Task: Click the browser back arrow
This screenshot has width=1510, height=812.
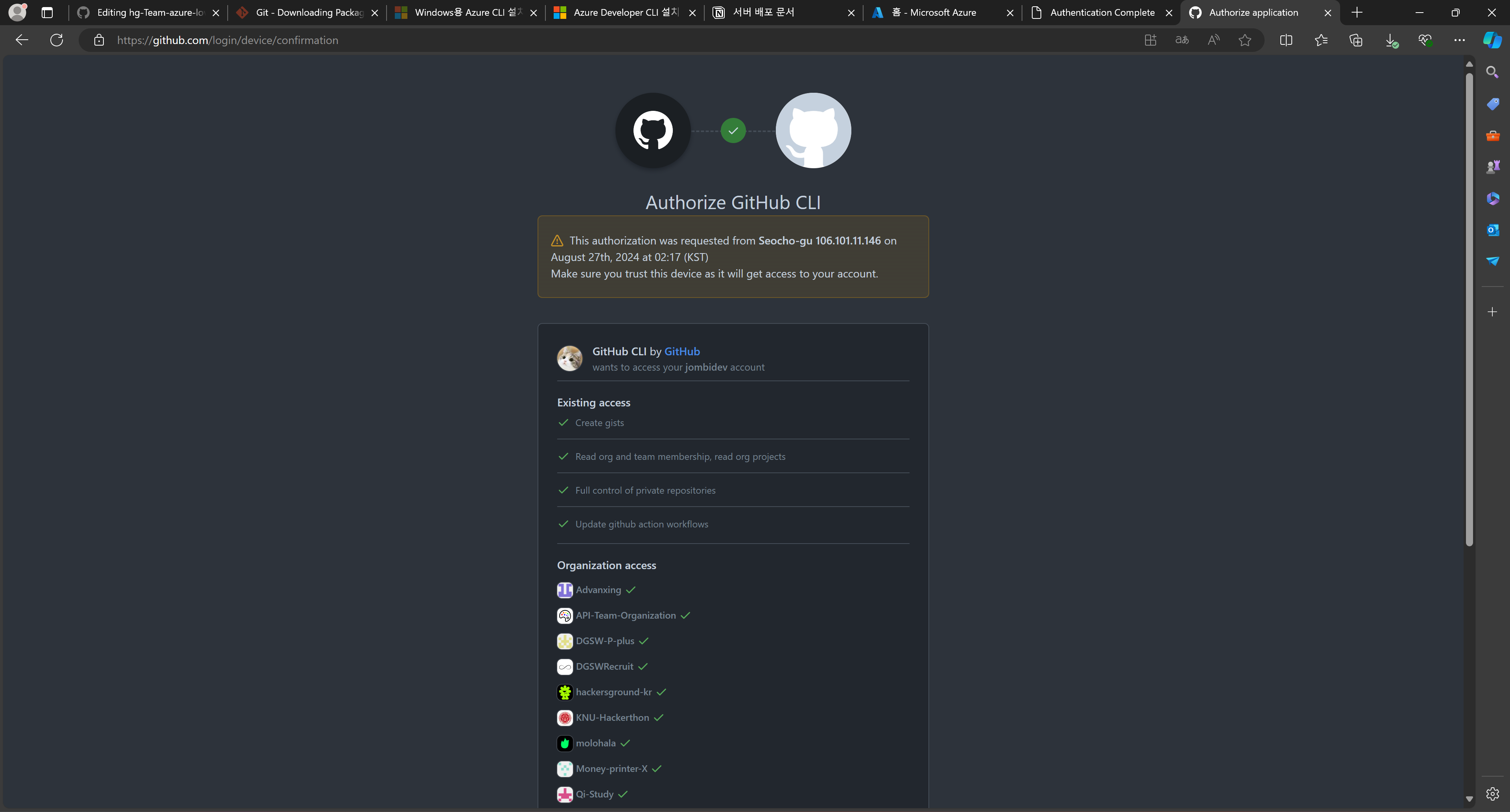Action: 22,40
